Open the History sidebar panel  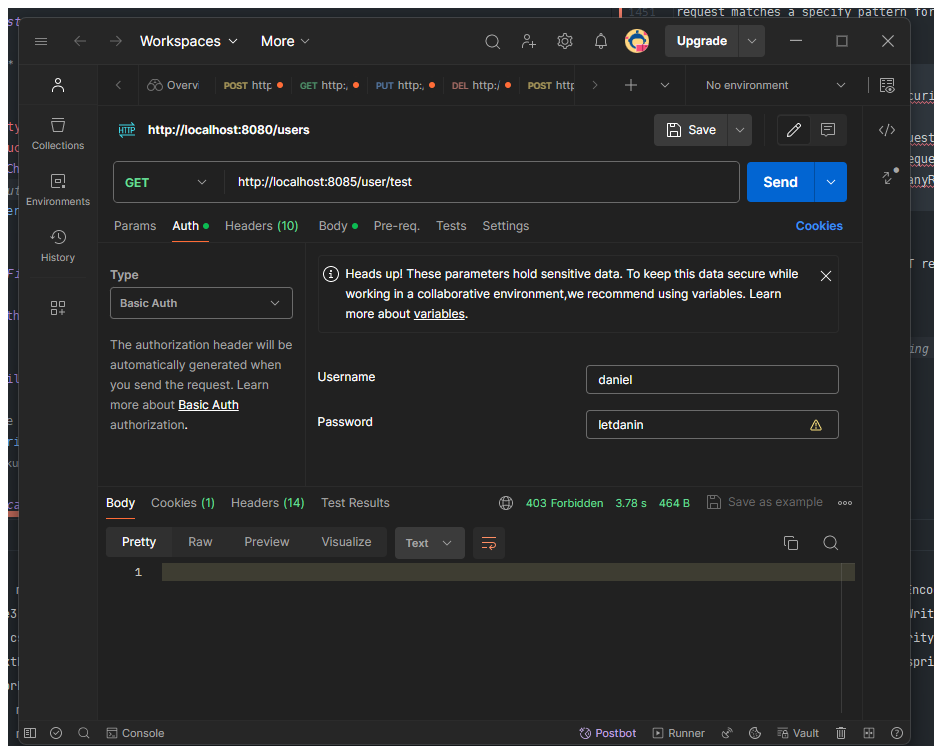click(58, 245)
